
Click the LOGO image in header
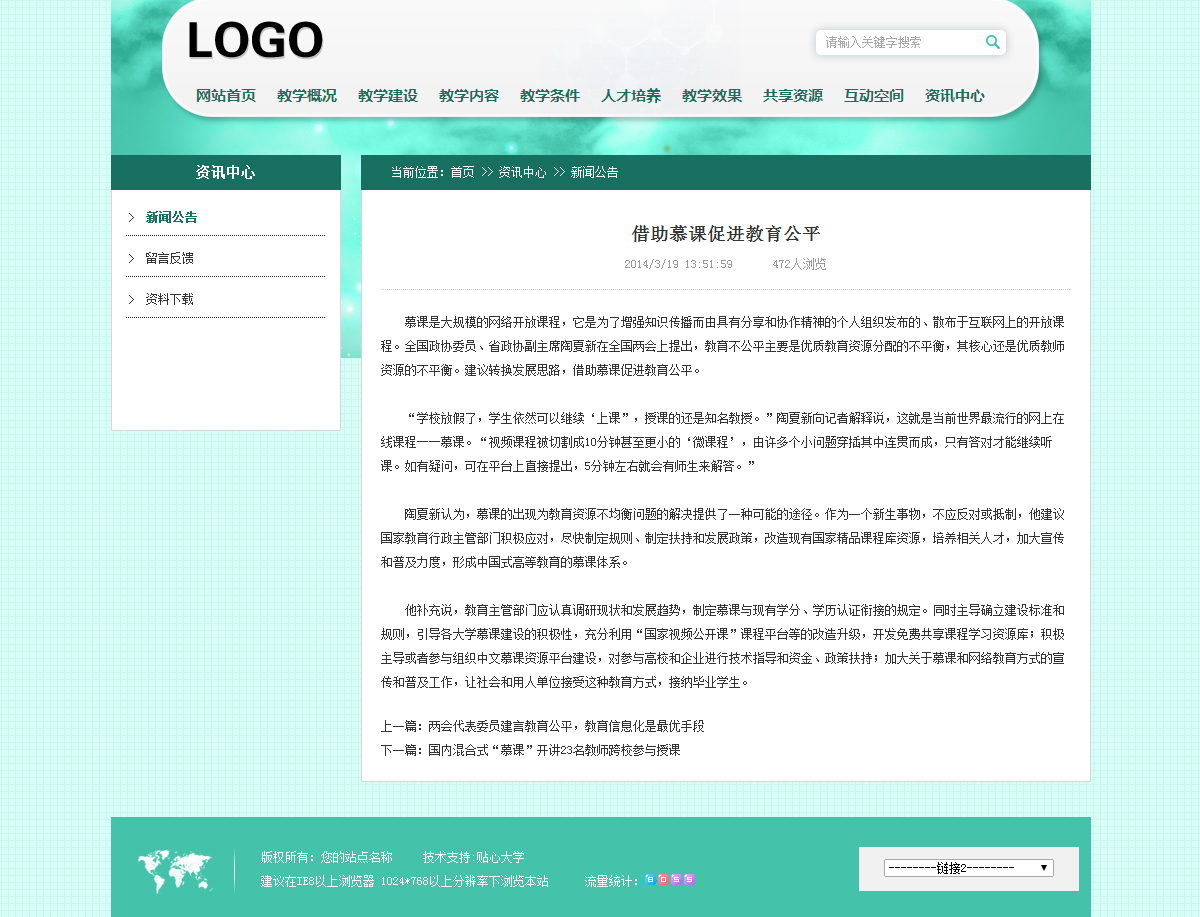[x=255, y=42]
